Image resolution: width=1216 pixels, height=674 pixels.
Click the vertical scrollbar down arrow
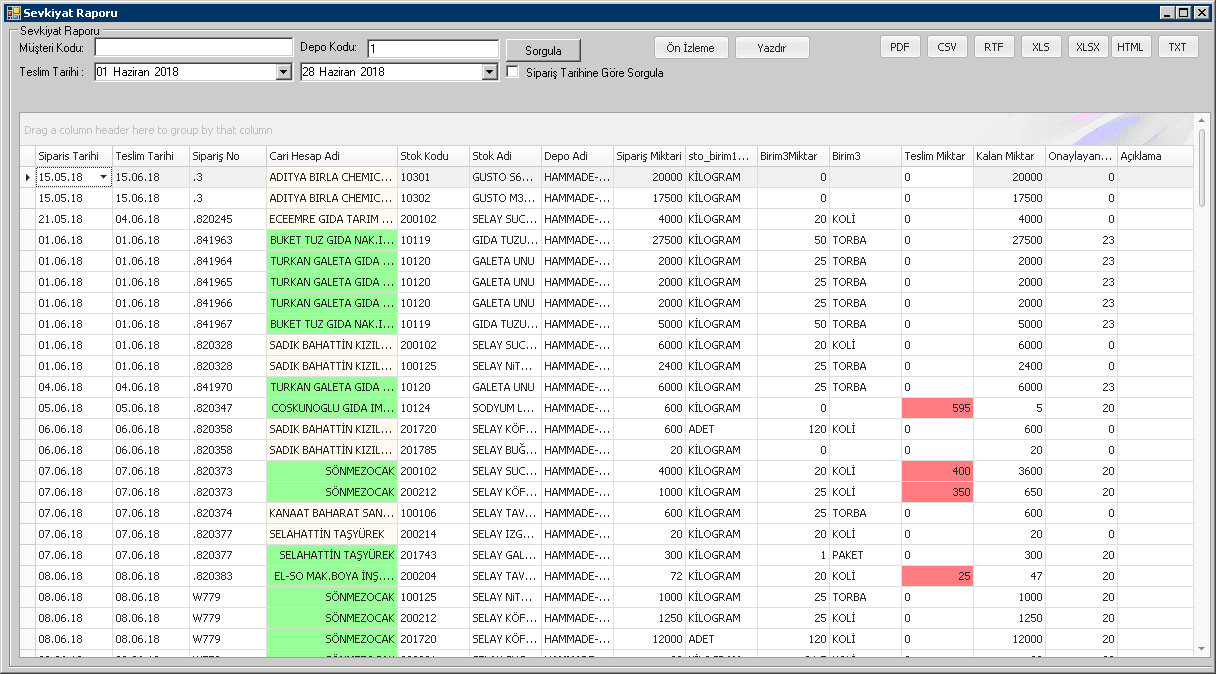1202,649
